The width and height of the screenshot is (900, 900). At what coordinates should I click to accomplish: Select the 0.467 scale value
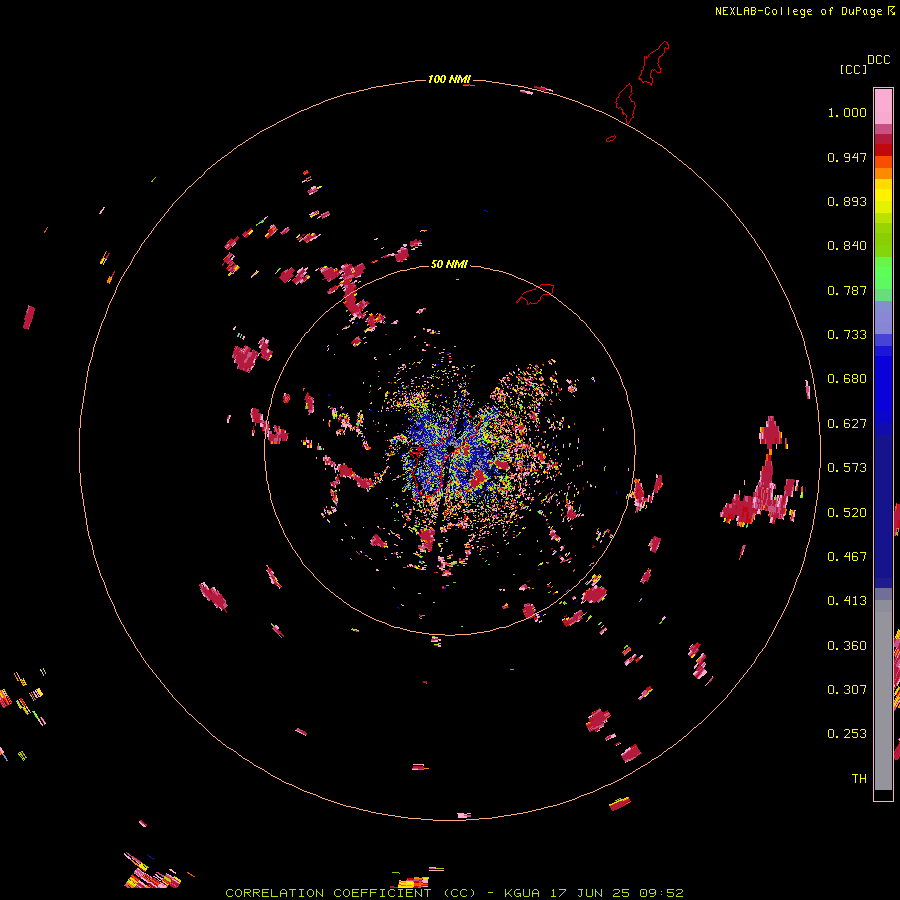pyautogui.click(x=847, y=557)
